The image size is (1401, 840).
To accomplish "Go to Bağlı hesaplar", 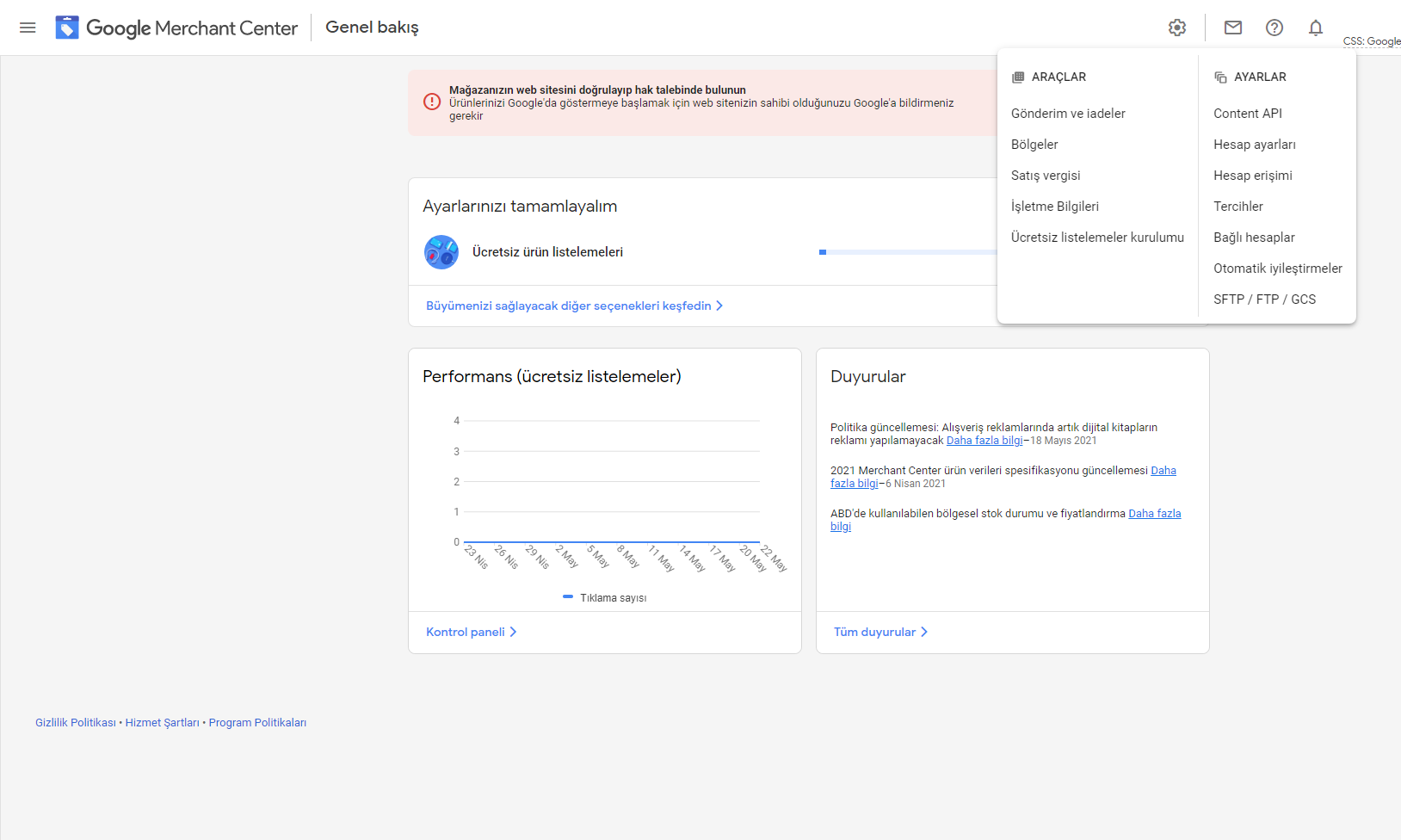I will 1254,238.
